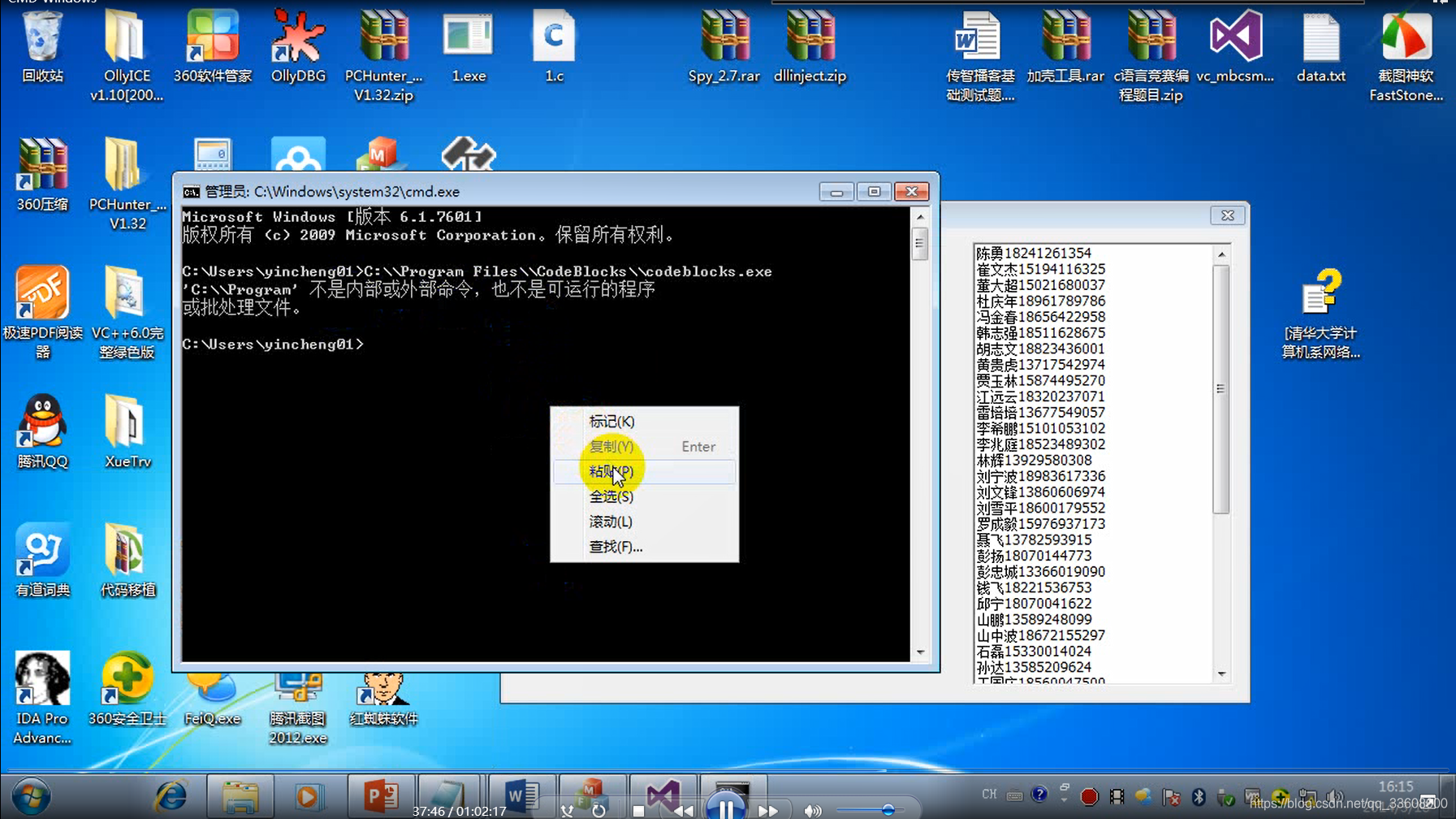Choose 粘贴(P) in cmd context menu
This screenshot has width=1456, height=819.
[644, 471]
